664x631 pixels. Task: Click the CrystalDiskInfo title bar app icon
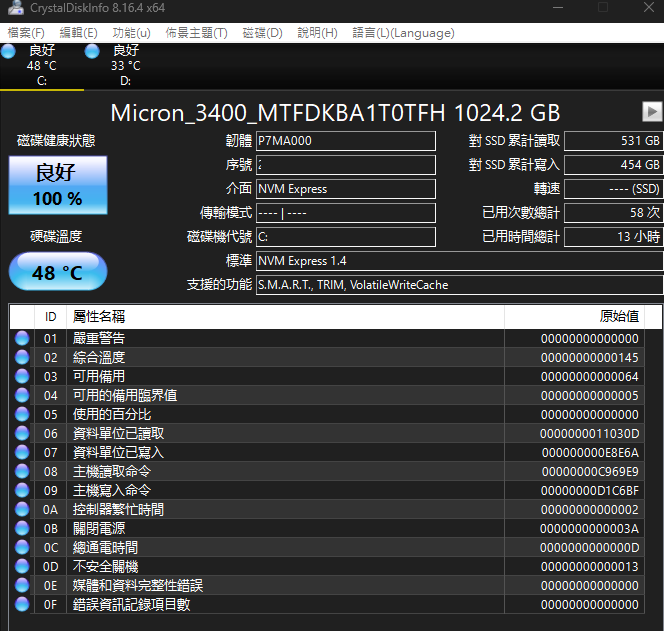click(16, 7)
